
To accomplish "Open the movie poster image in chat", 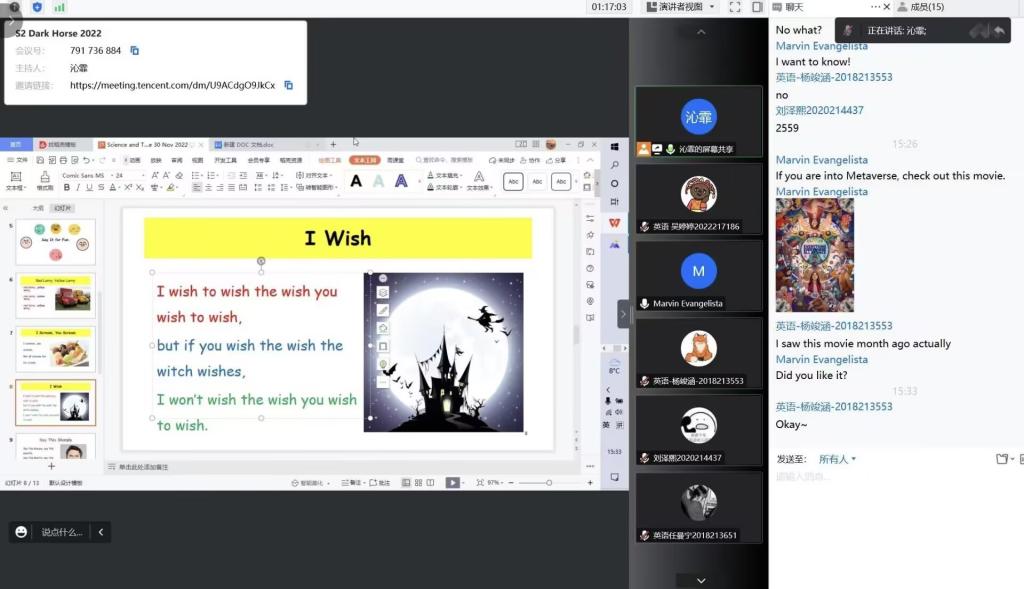I will tap(814, 255).
